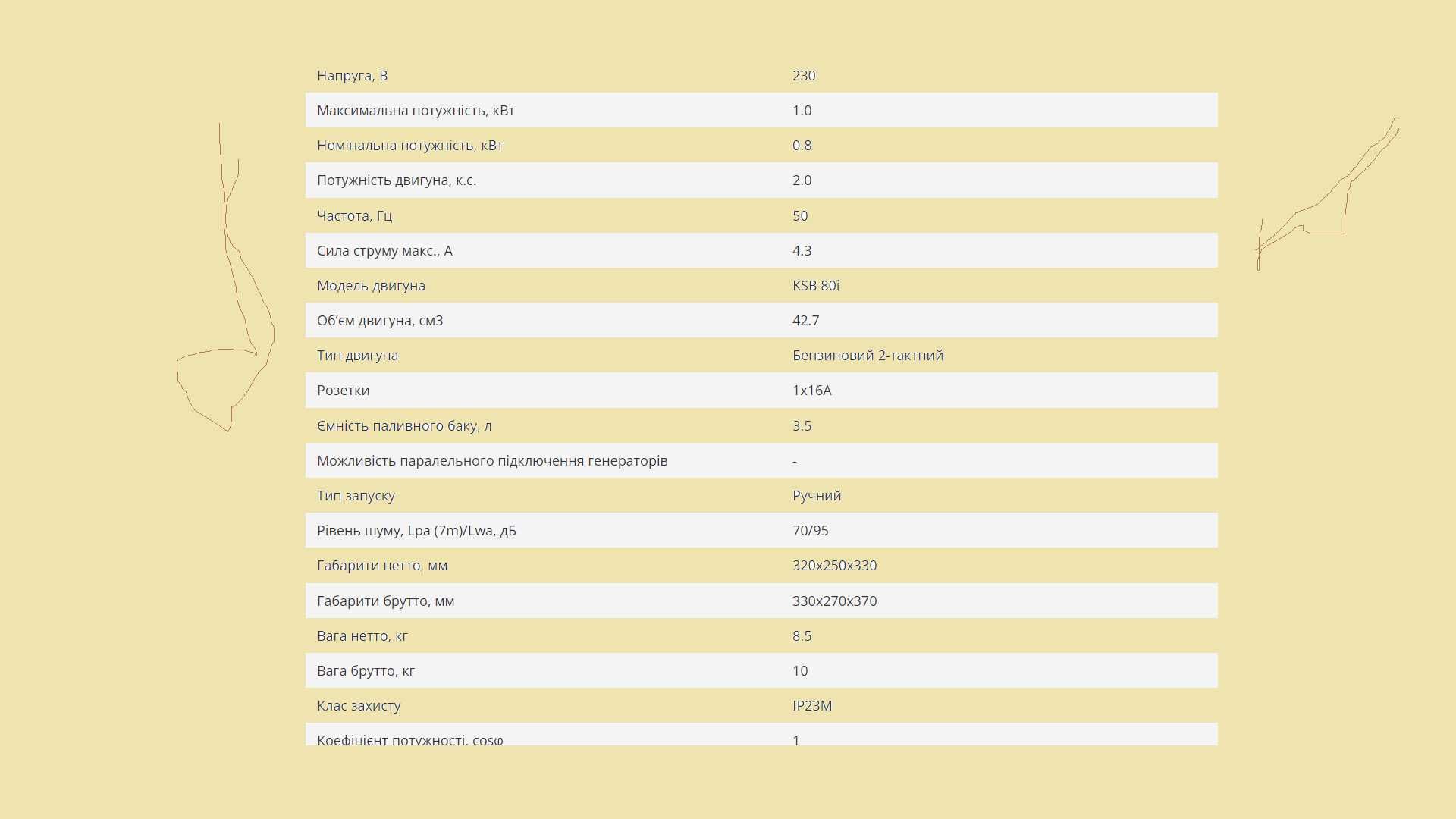Click net dimensions '320x250x330'
The height and width of the screenshot is (819, 1456).
834,566
